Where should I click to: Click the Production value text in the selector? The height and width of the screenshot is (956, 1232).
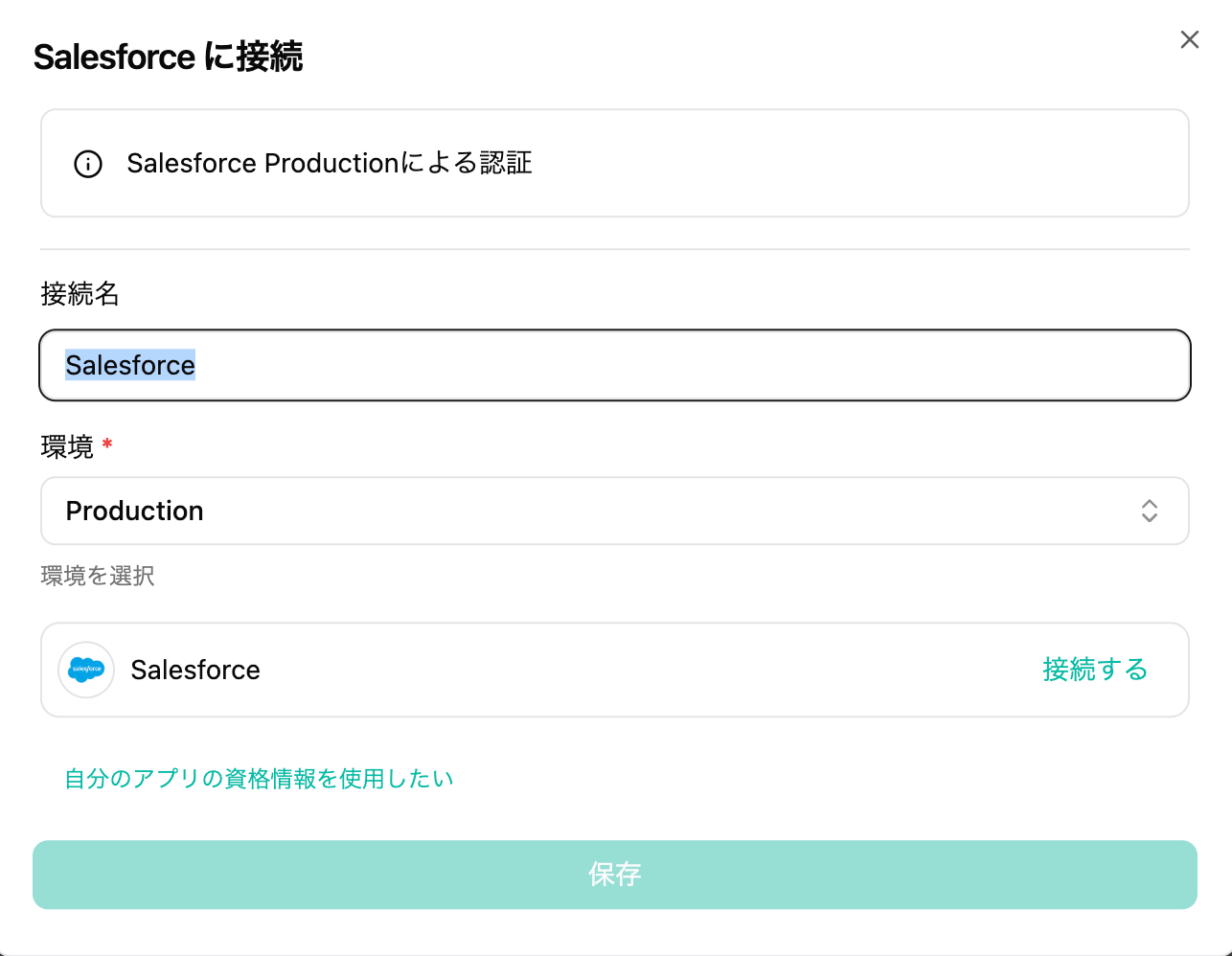134,511
